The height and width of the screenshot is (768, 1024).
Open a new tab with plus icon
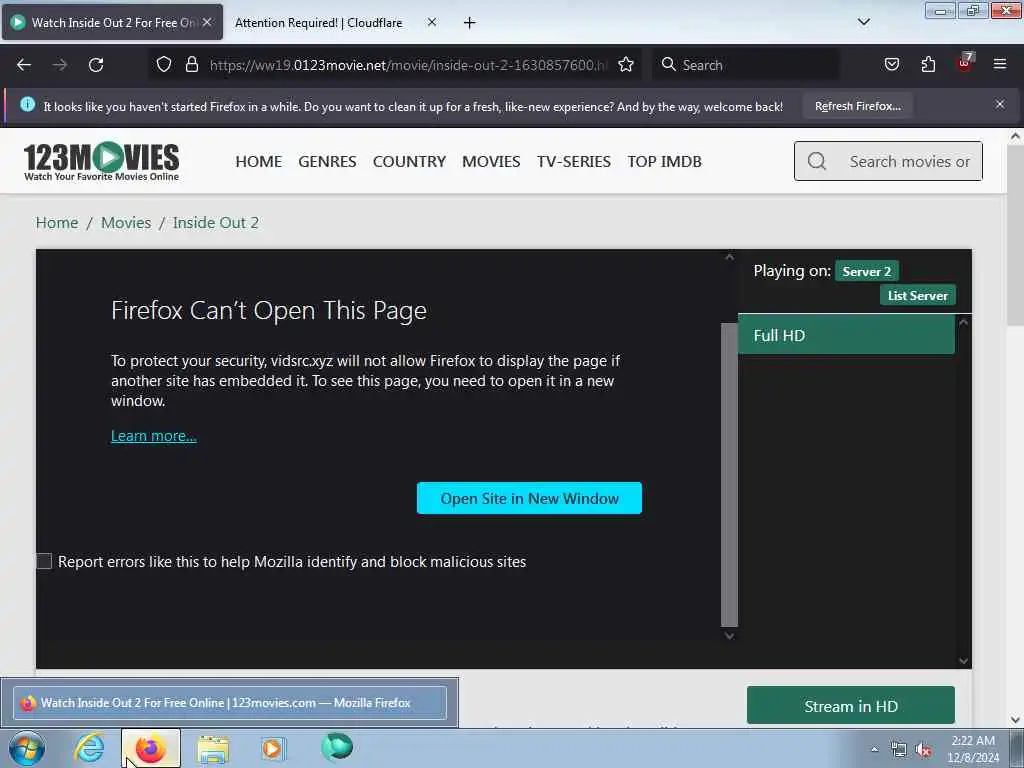(x=470, y=23)
